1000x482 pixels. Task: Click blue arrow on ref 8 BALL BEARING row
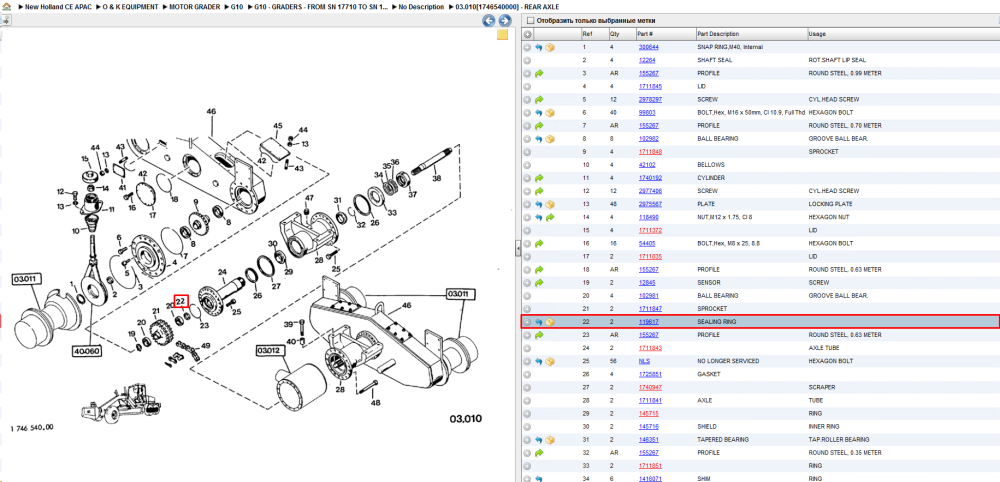click(539, 138)
